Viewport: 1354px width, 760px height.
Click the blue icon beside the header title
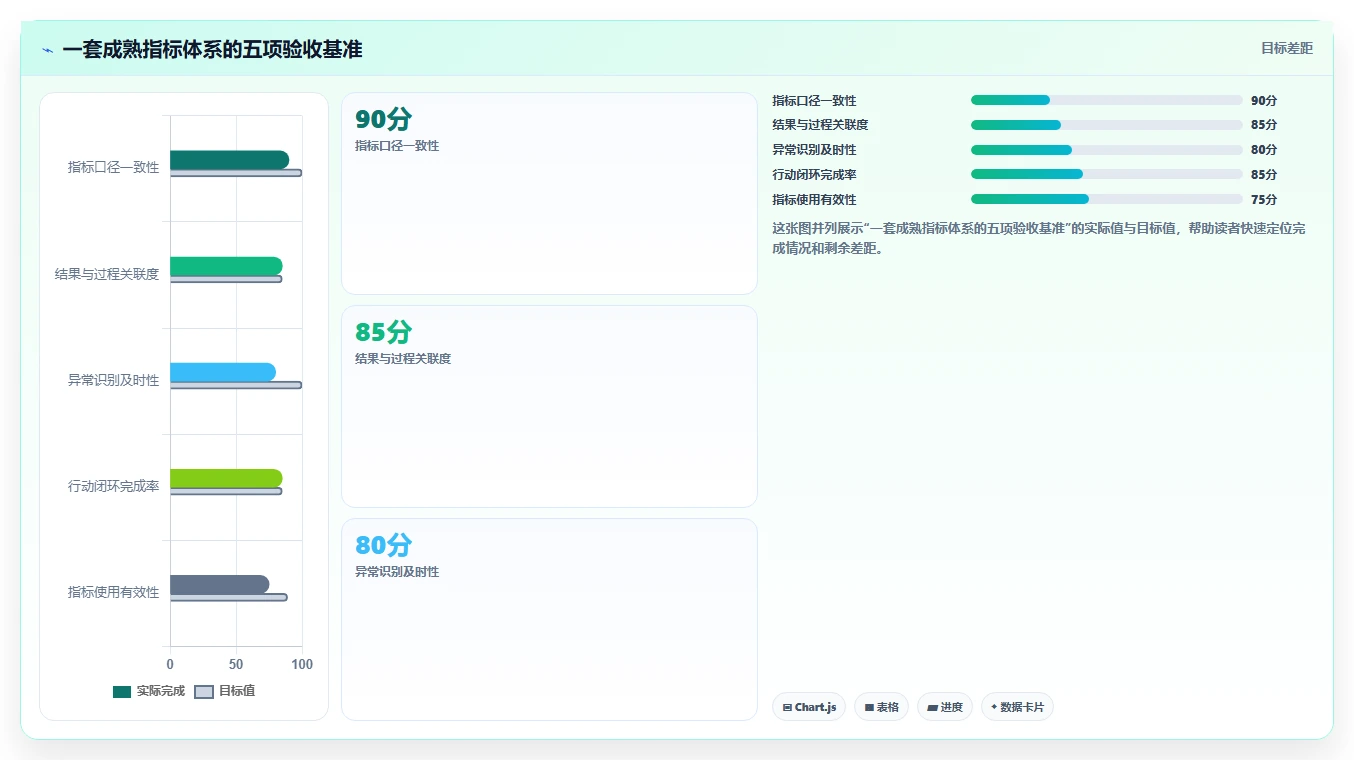pyautogui.click(x=48, y=50)
